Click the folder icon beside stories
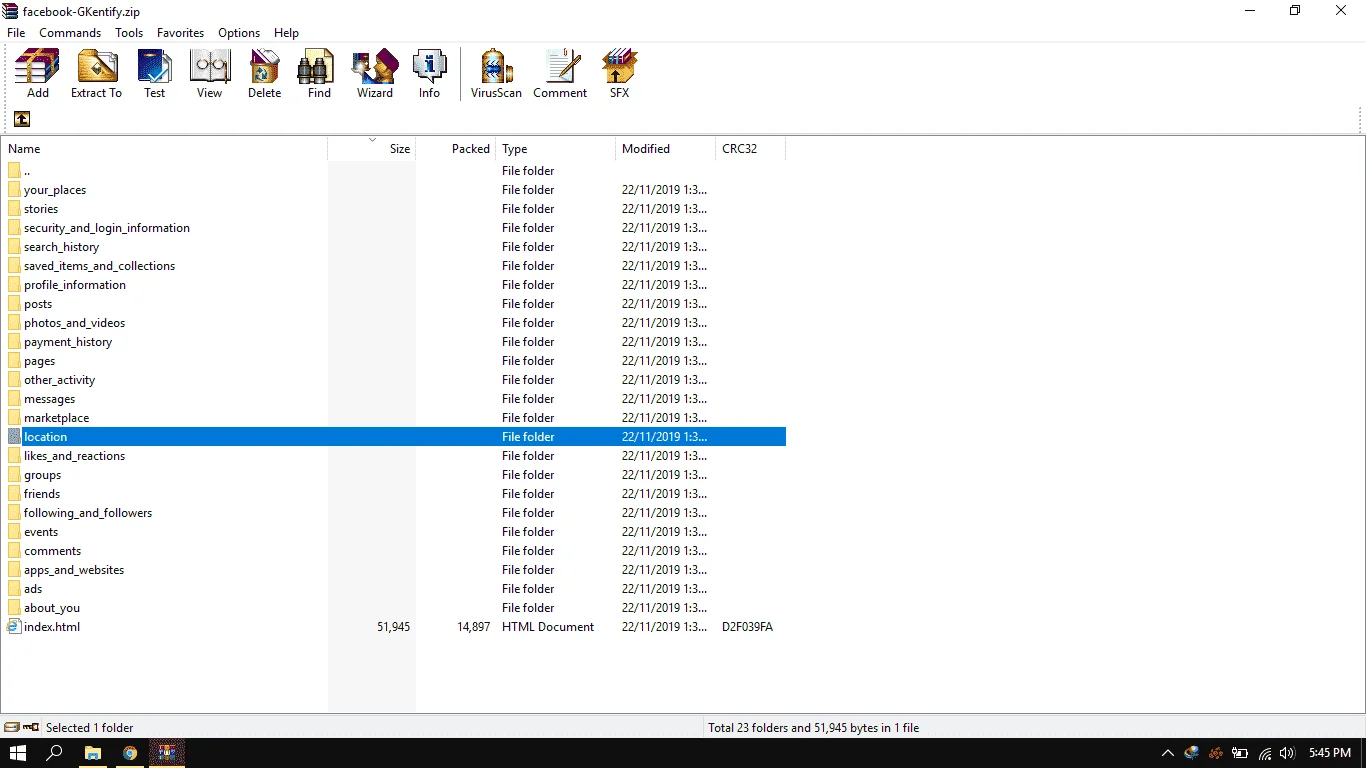Screen dimensions: 1366x768 pos(14,209)
